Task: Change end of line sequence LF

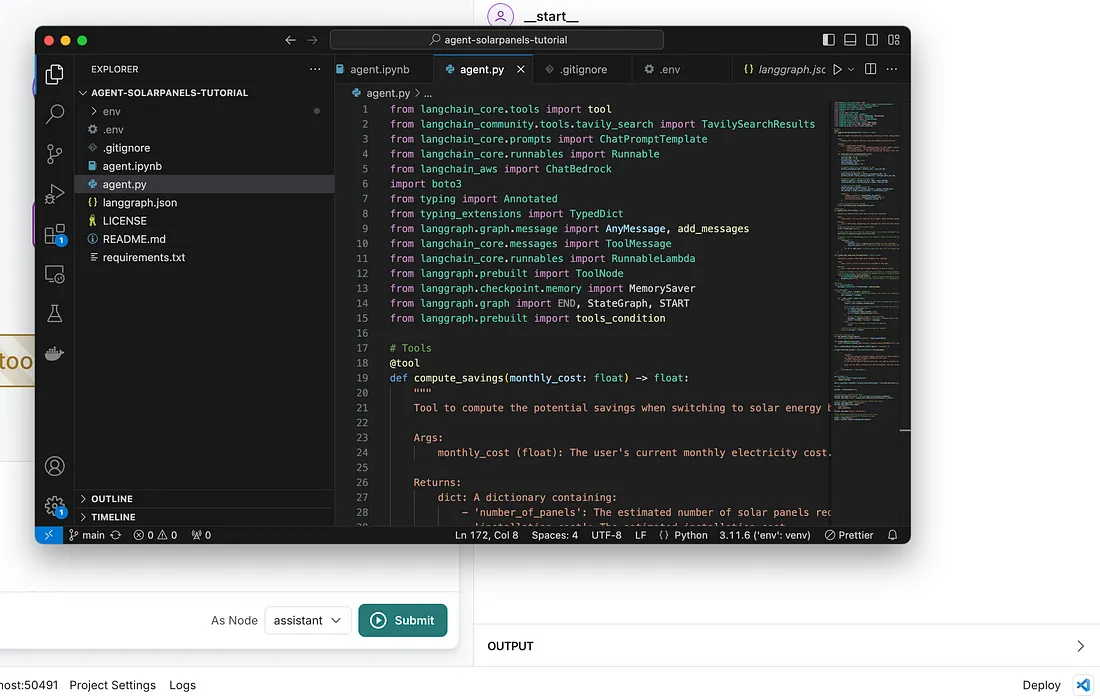Action: (x=640, y=535)
